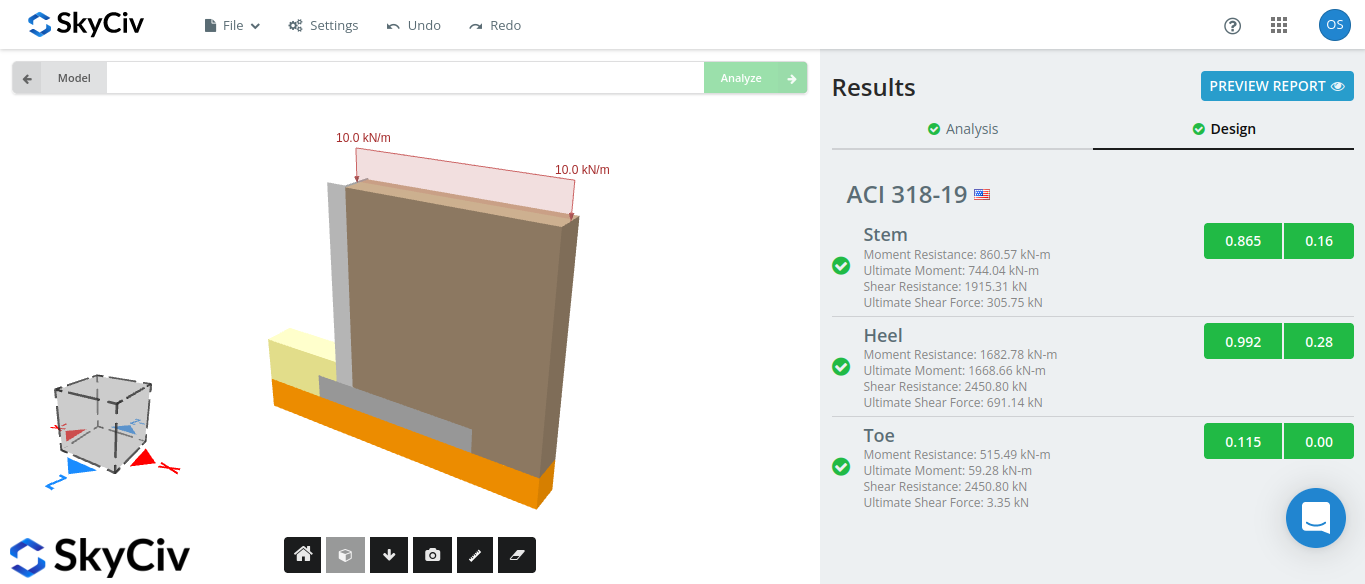Image resolution: width=1365 pixels, height=584 pixels.
Task: Click the back arrow beside Model
Action: (27, 78)
